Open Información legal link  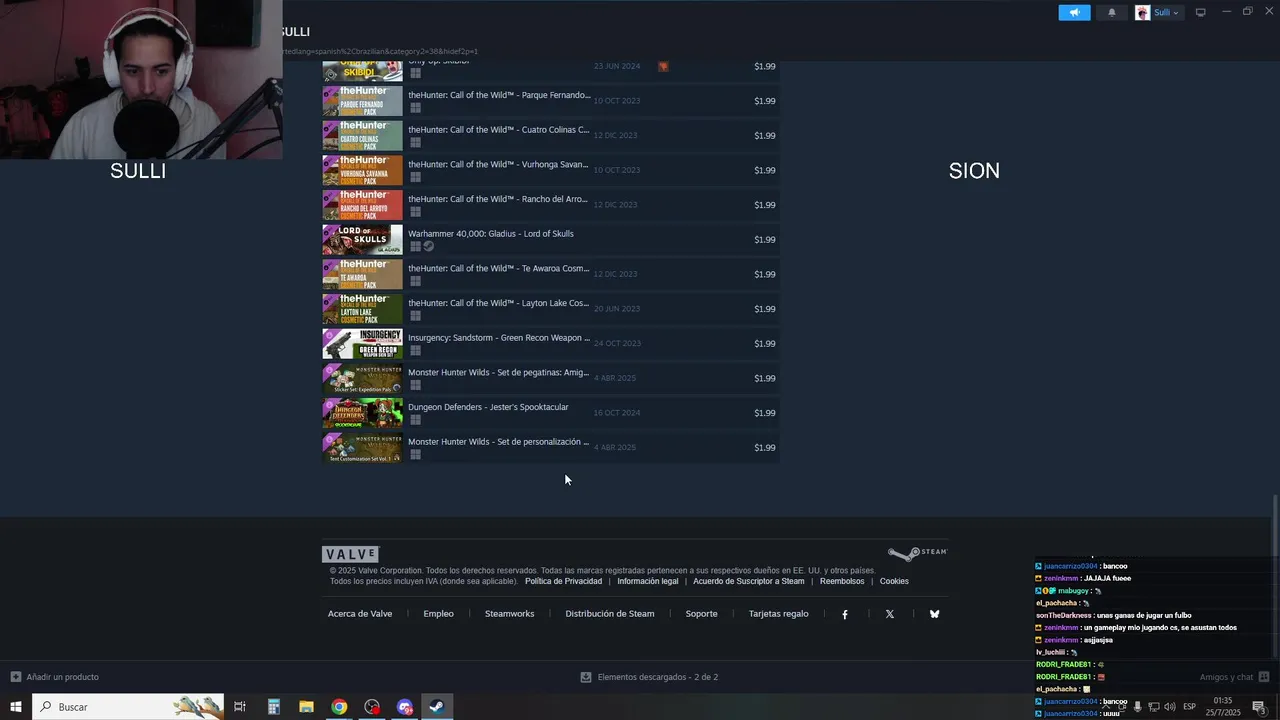[x=647, y=581]
